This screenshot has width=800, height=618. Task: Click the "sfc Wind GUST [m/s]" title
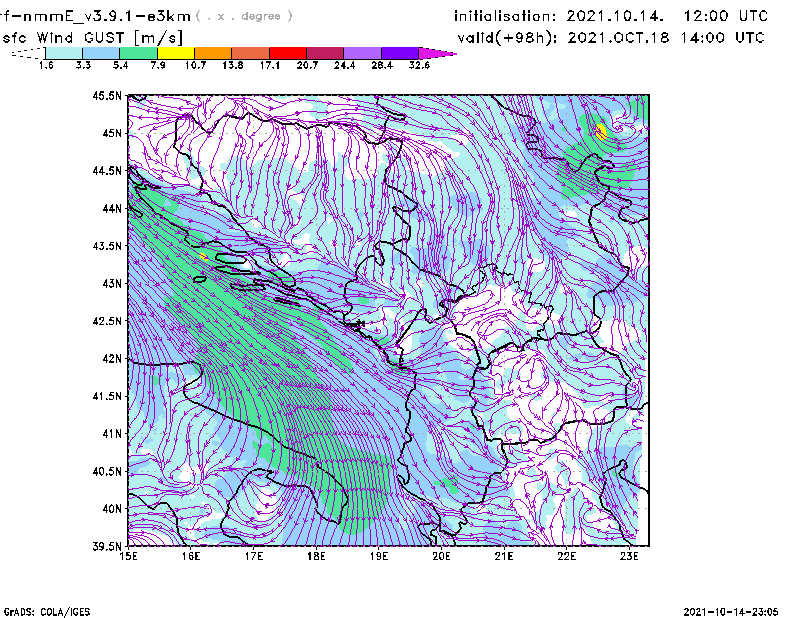(x=92, y=38)
